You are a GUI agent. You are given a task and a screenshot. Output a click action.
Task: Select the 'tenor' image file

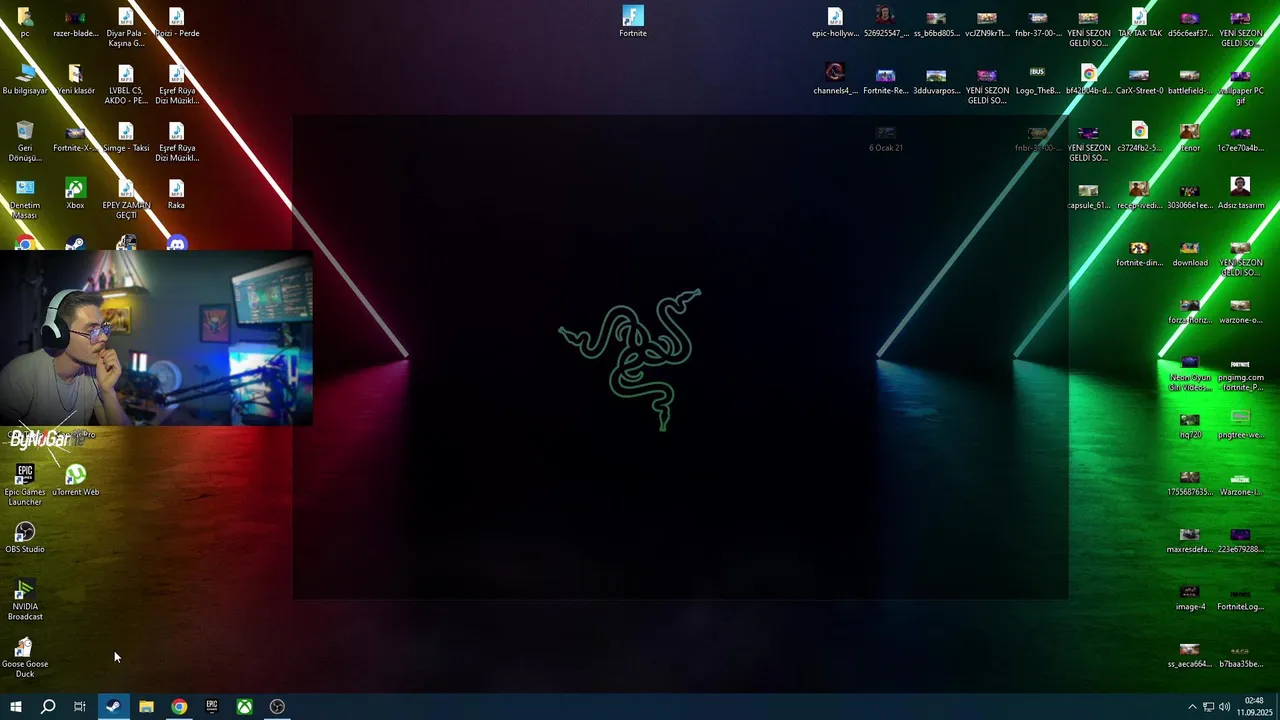pyautogui.click(x=1189, y=138)
